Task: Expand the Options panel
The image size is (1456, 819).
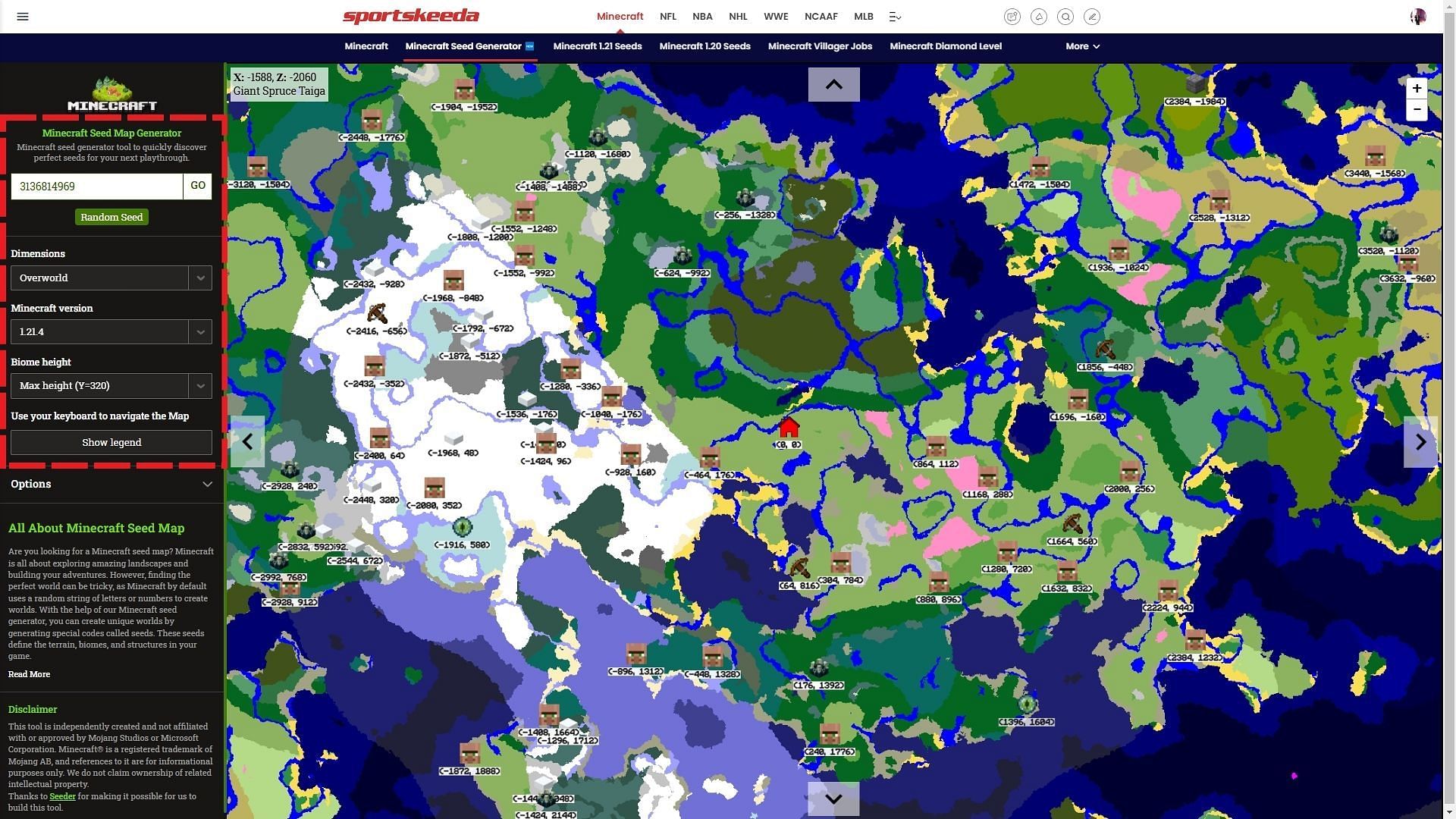Action: click(x=206, y=483)
